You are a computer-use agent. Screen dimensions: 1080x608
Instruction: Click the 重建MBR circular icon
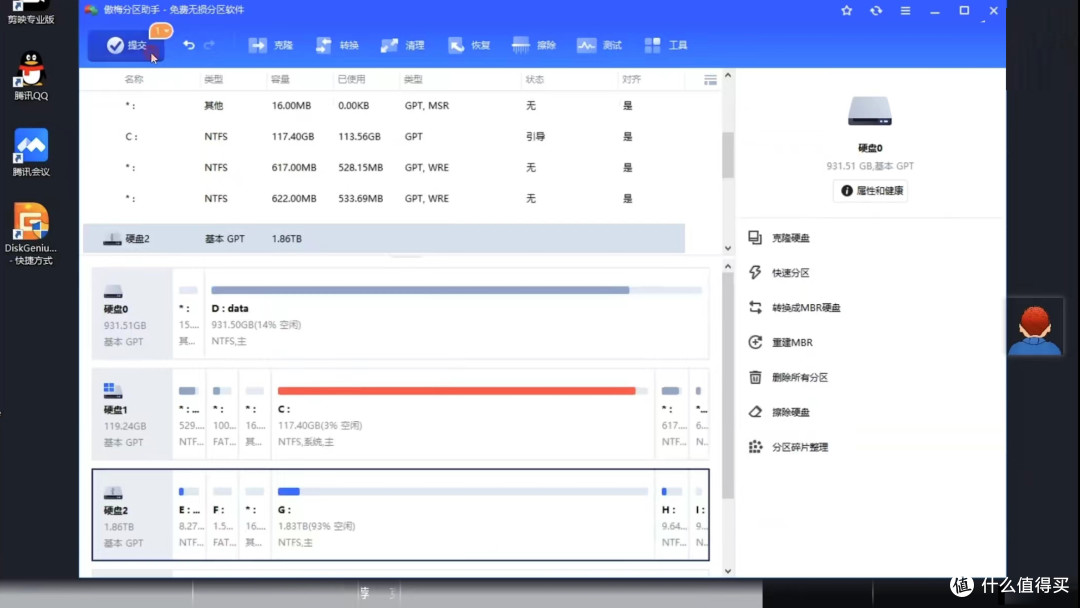[755, 342]
